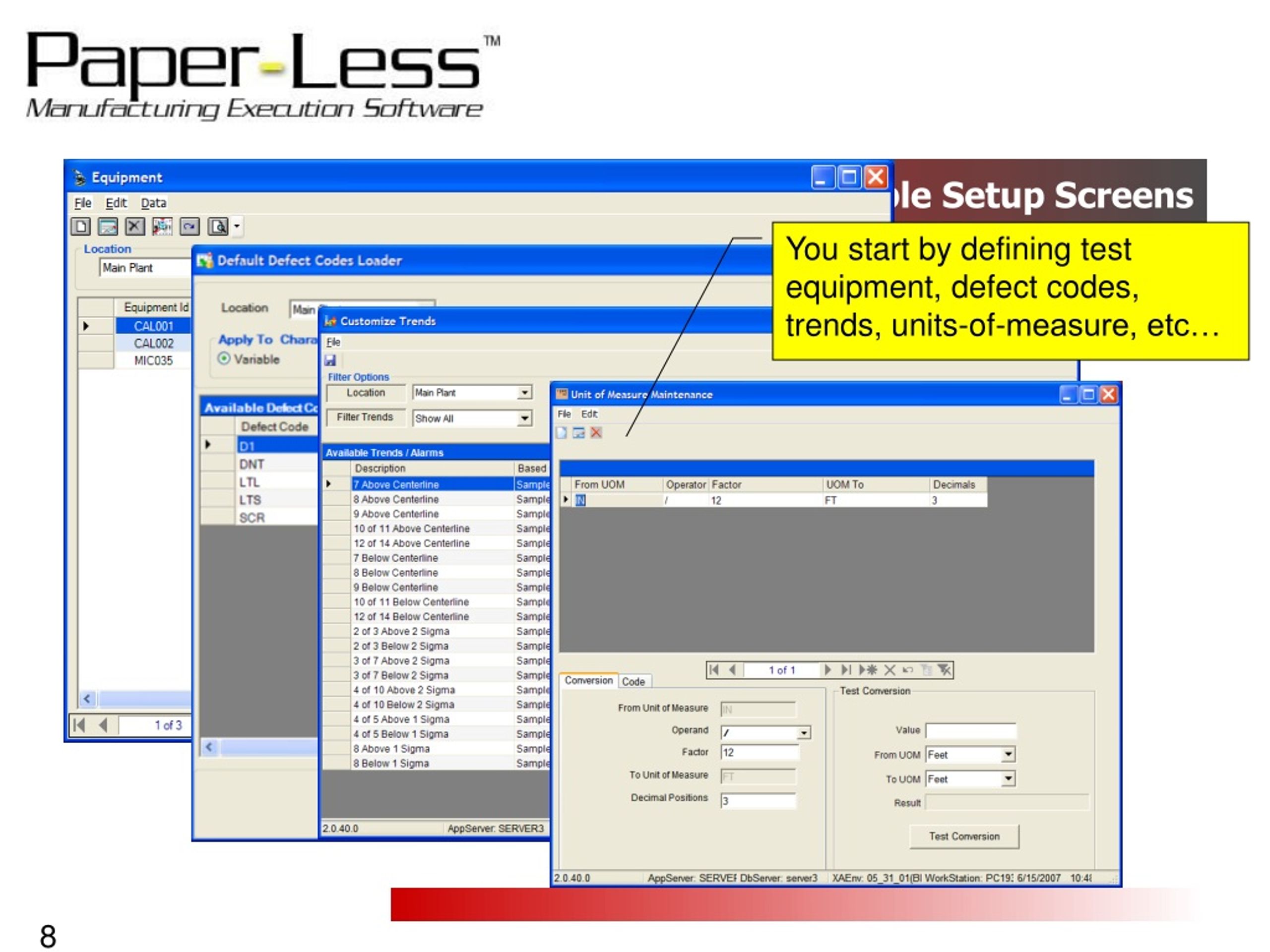Open Edit menu in Equipment window
Screen dimensions: 1270x952
[116, 203]
